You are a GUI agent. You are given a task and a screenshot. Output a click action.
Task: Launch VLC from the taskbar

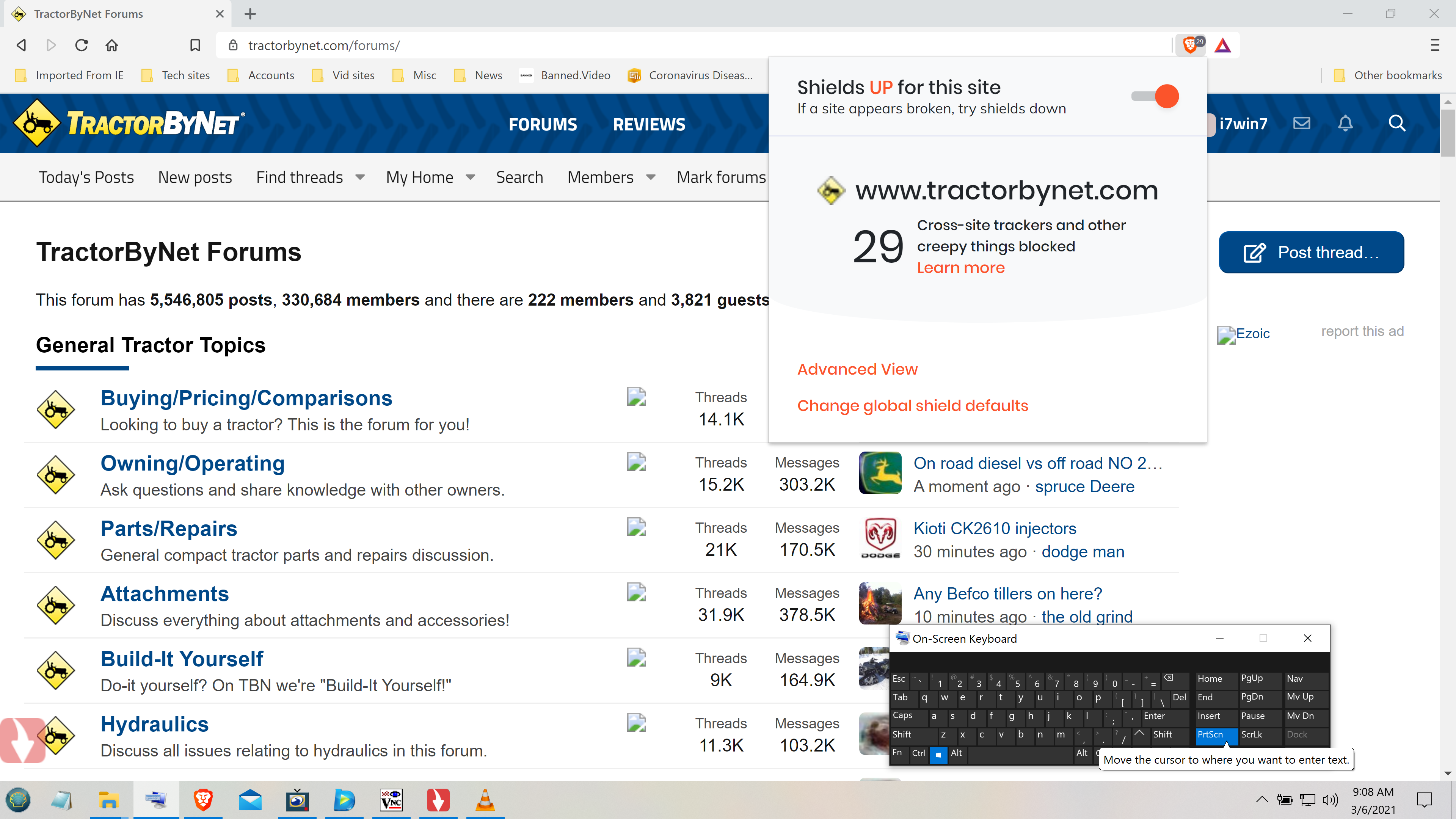tap(485, 800)
